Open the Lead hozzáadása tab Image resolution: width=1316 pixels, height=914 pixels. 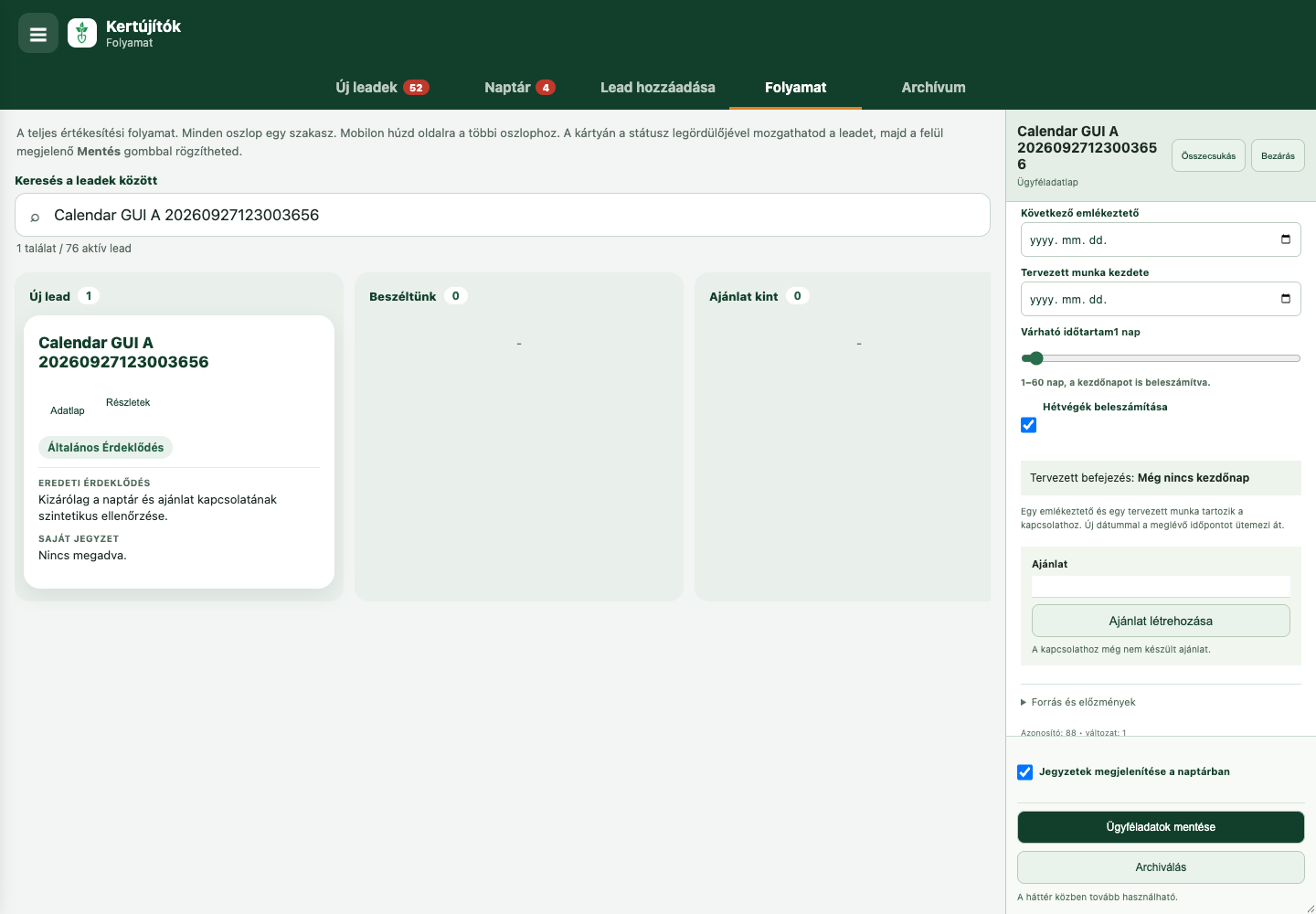pyautogui.click(x=658, y=88)
